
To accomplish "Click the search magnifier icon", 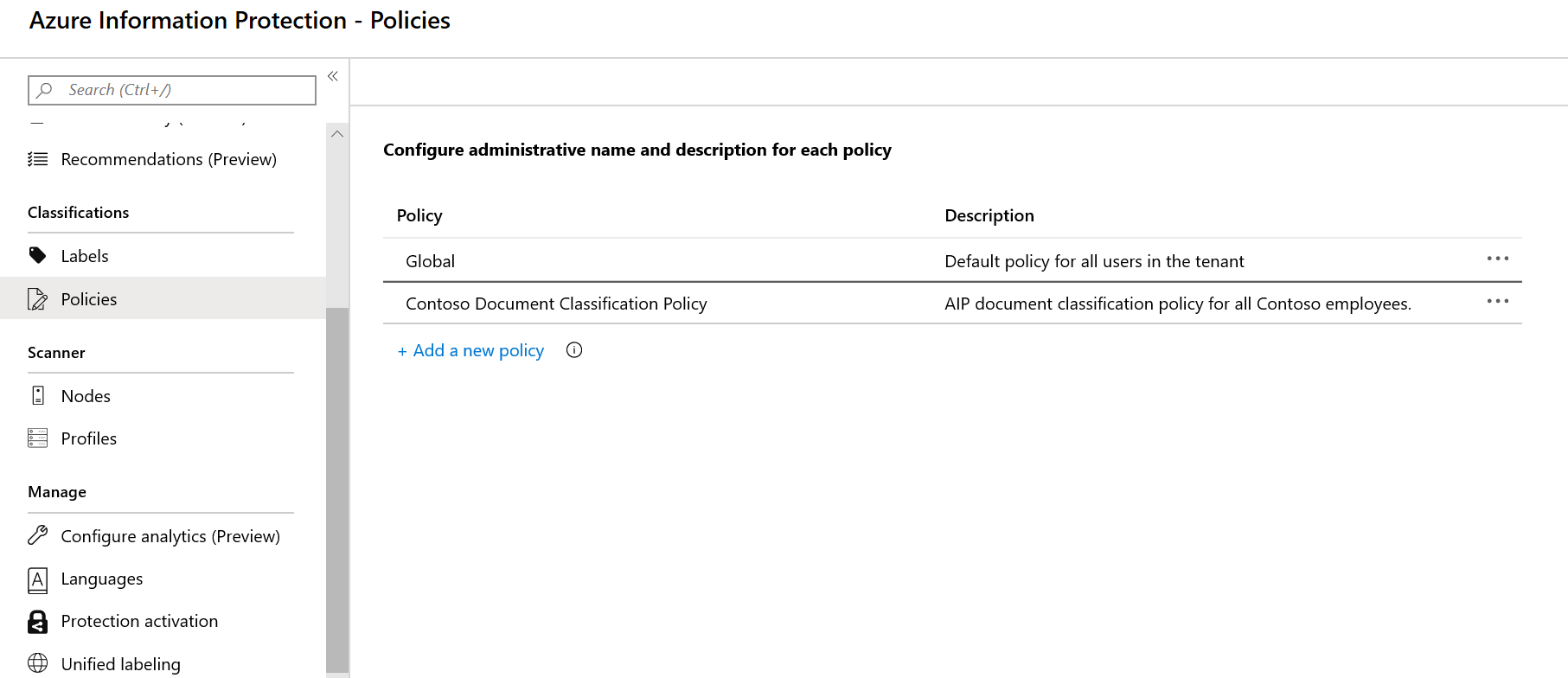I will pyautogui.click(x=45, y=90).
